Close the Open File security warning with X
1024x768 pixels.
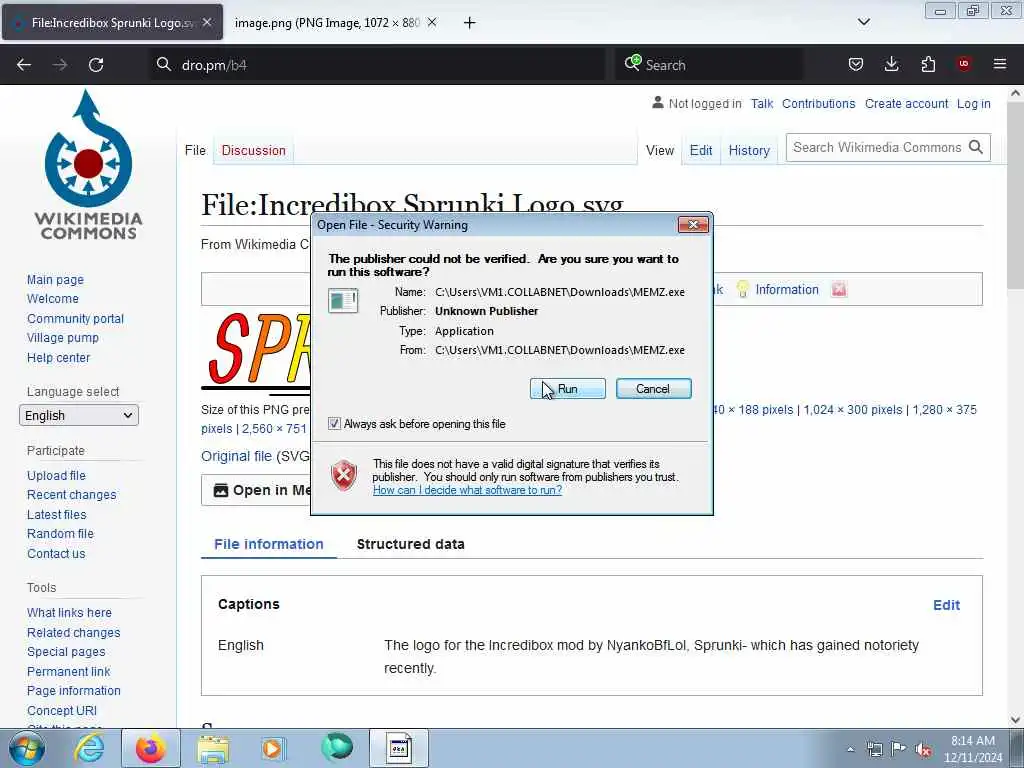click(x=693, y=225)
